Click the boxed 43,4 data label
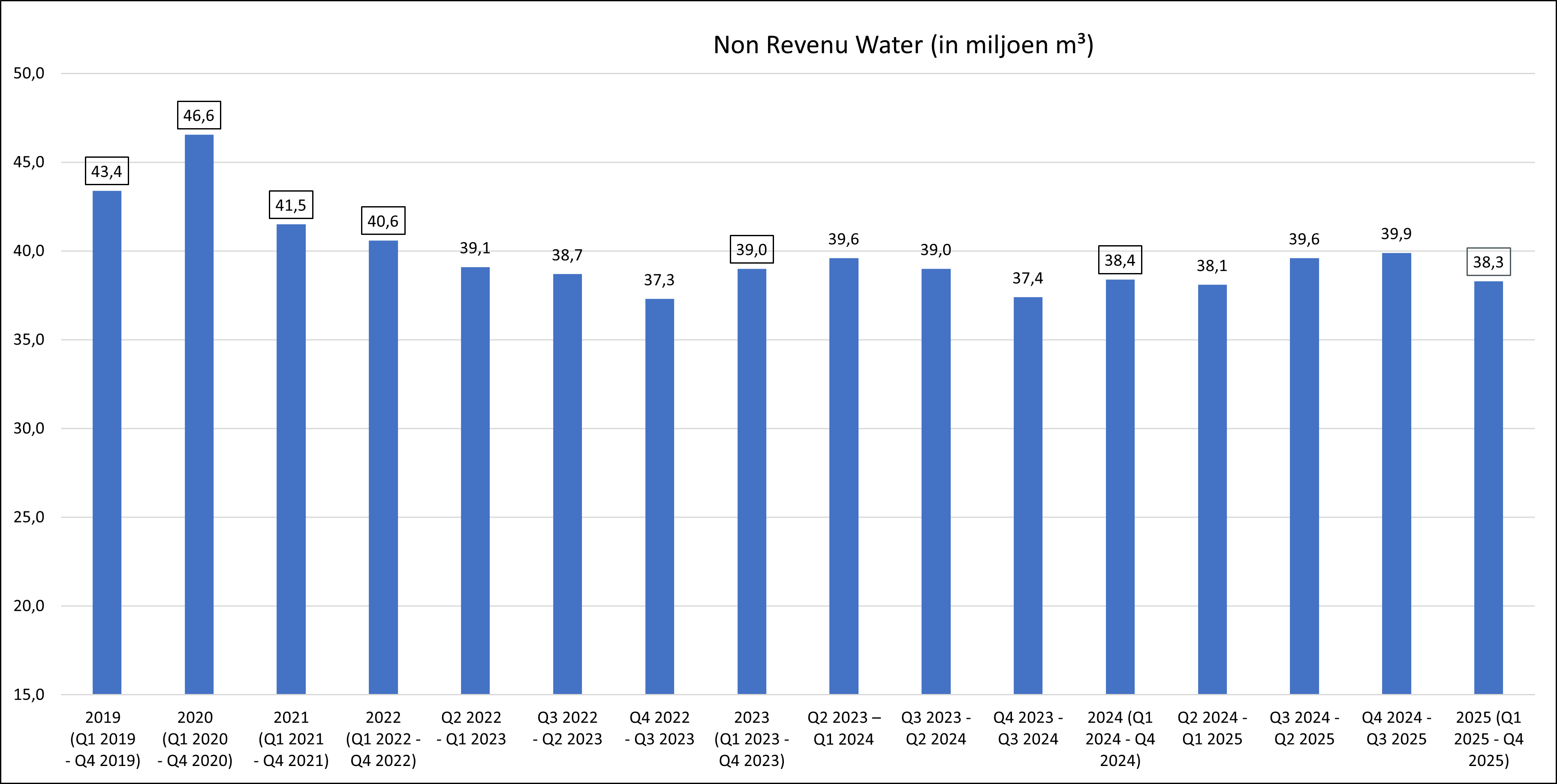The width and height of the screenshot is (1557, 784). pos(106,171)
